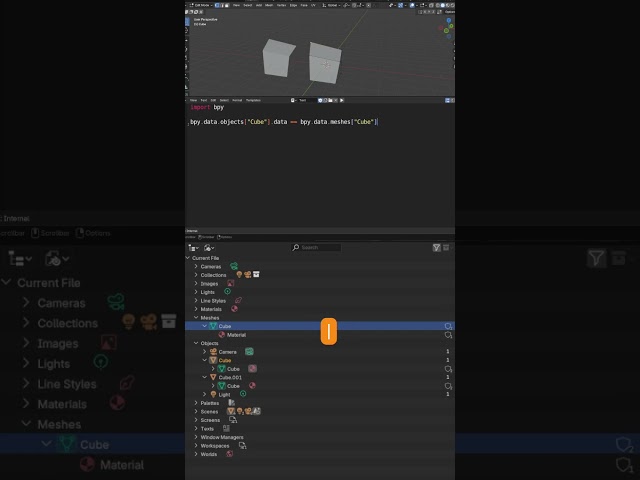
Task: Select Cube.001 in the Objects tree
Action: [x=230, y=377]
